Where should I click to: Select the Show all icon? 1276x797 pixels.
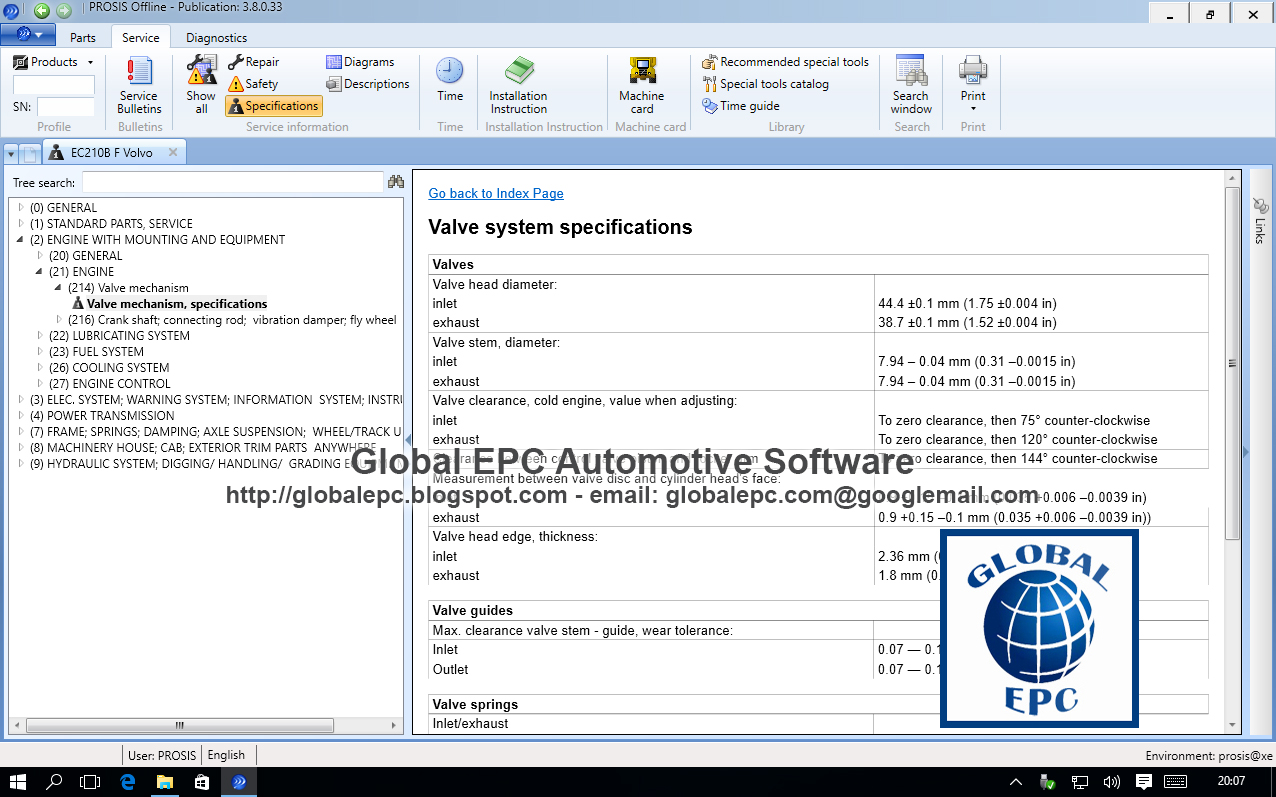[200, 85]
